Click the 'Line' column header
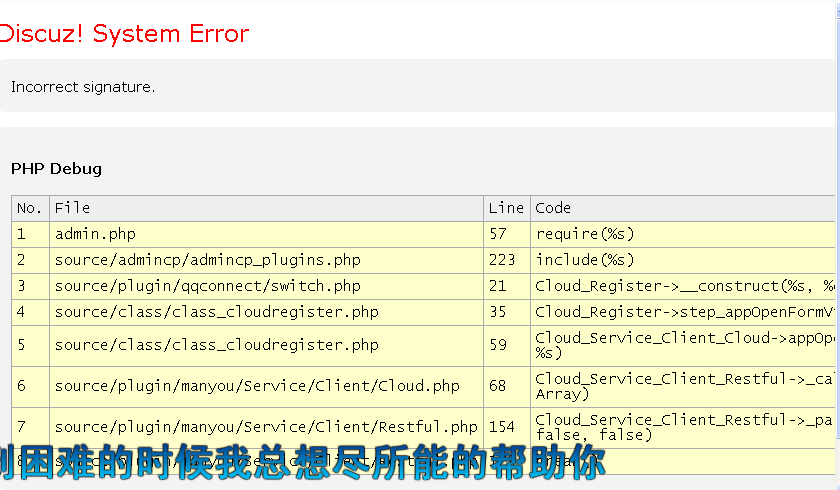 tap(507, 208)
